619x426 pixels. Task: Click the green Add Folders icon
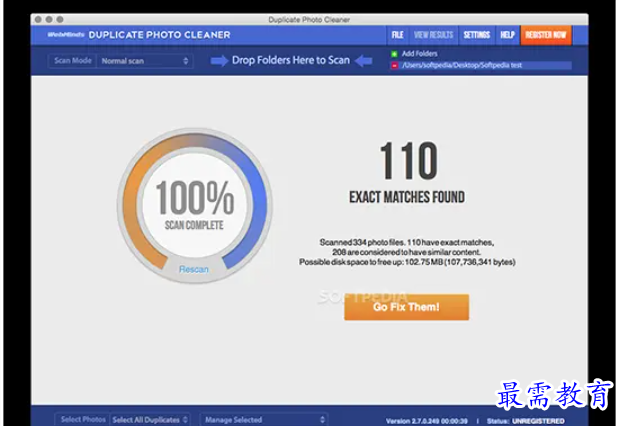tap(394, 54)
